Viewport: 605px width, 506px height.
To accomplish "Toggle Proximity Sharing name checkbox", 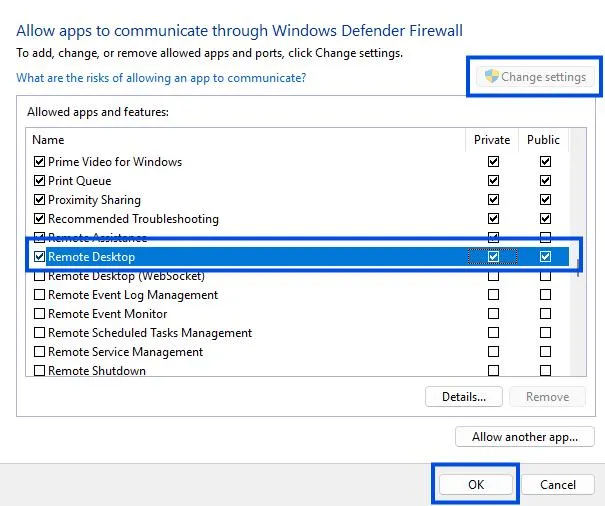I will [x=39, y=200].
